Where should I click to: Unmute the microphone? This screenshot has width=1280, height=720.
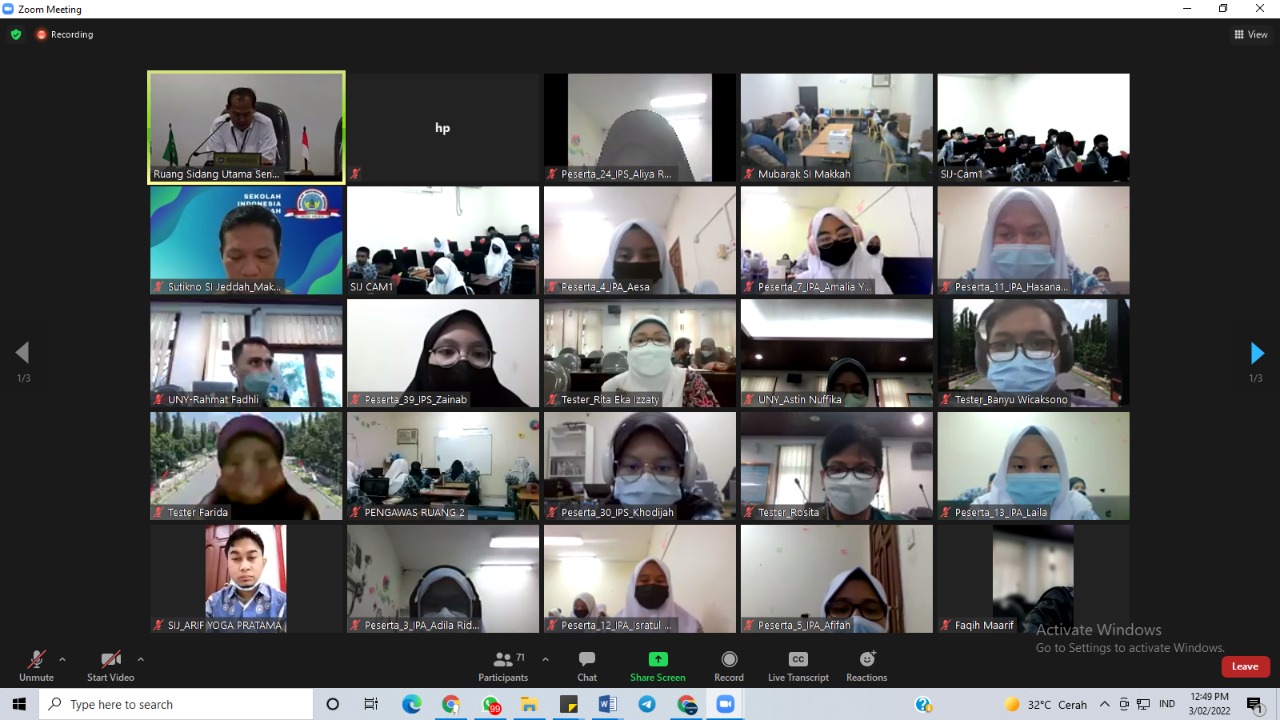coord(36,666)
